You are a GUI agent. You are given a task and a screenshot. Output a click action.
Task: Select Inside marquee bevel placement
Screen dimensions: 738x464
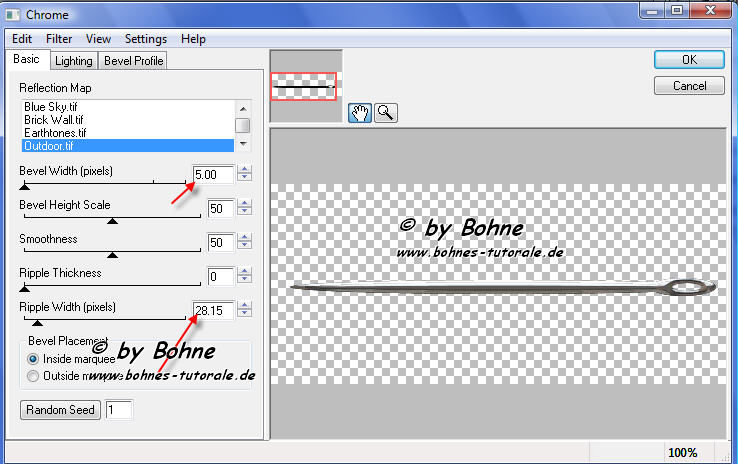pyautogui.click(x=34, y=358)
